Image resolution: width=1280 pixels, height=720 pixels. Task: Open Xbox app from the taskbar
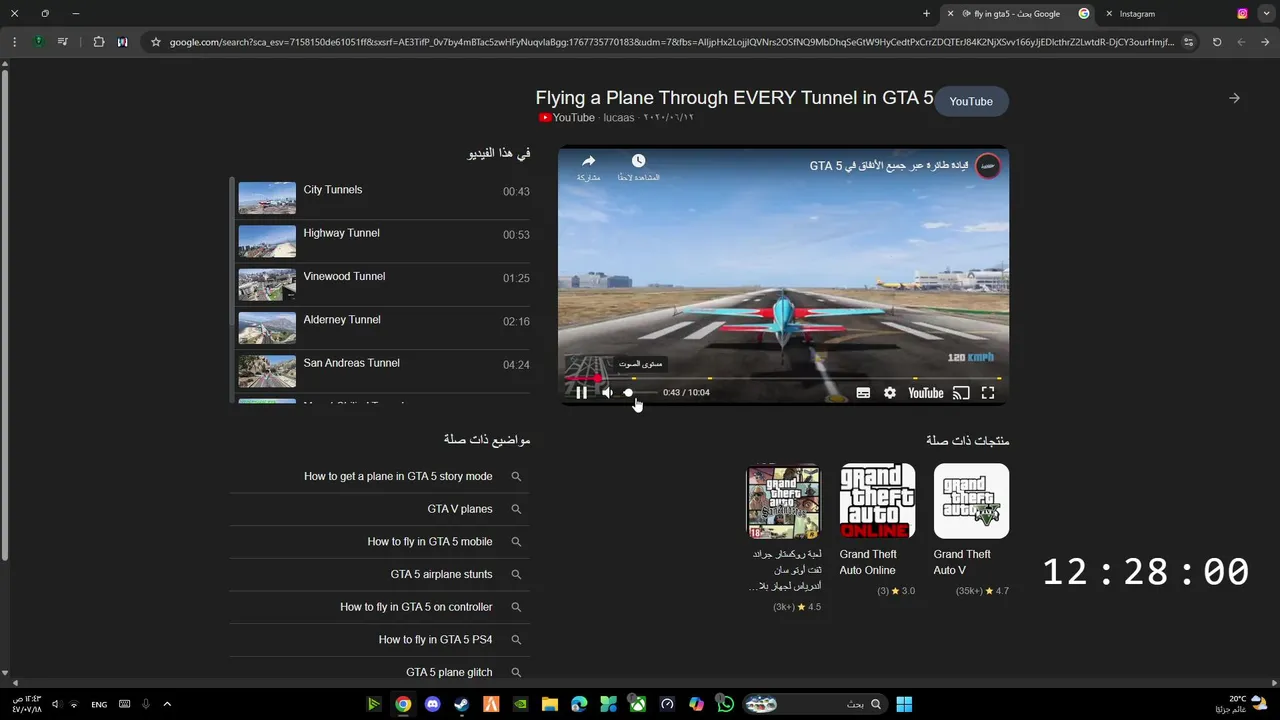(x=637, y=704)
